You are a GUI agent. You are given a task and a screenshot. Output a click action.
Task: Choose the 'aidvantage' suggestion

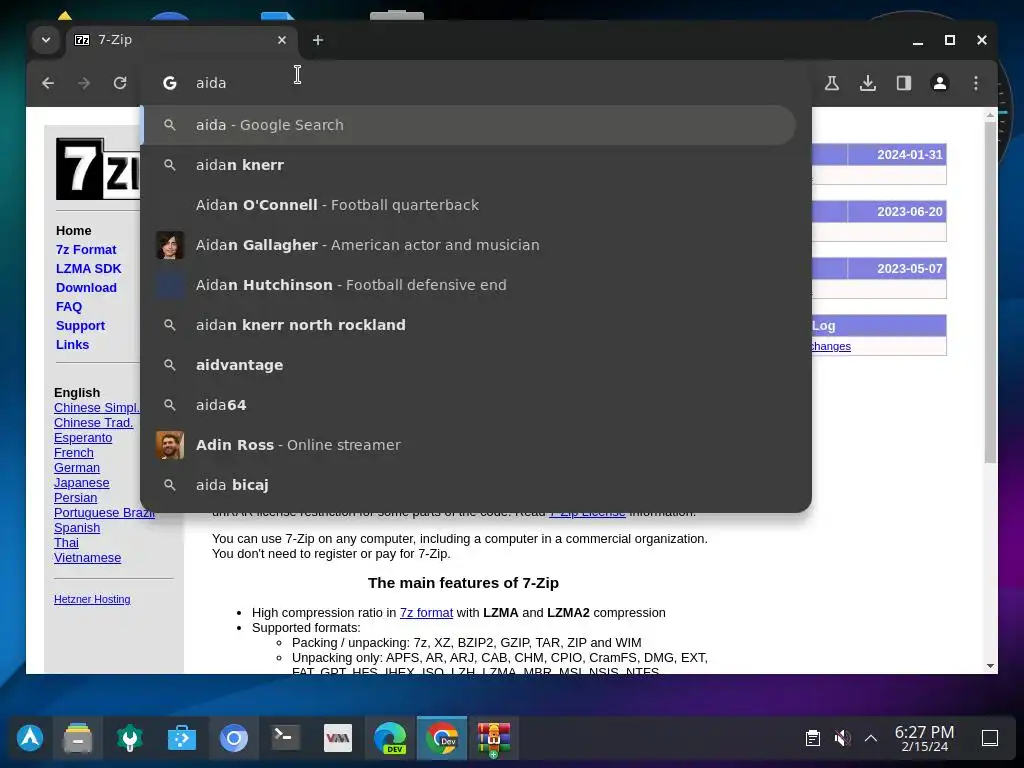tap(468, 365)
